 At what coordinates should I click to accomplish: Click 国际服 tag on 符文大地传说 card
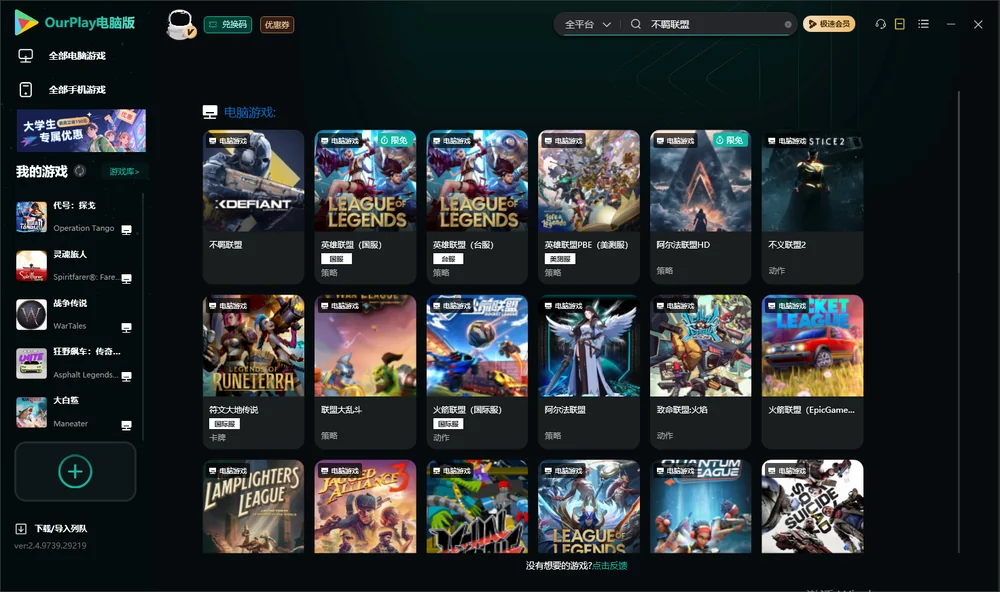[x=224, y=424]
